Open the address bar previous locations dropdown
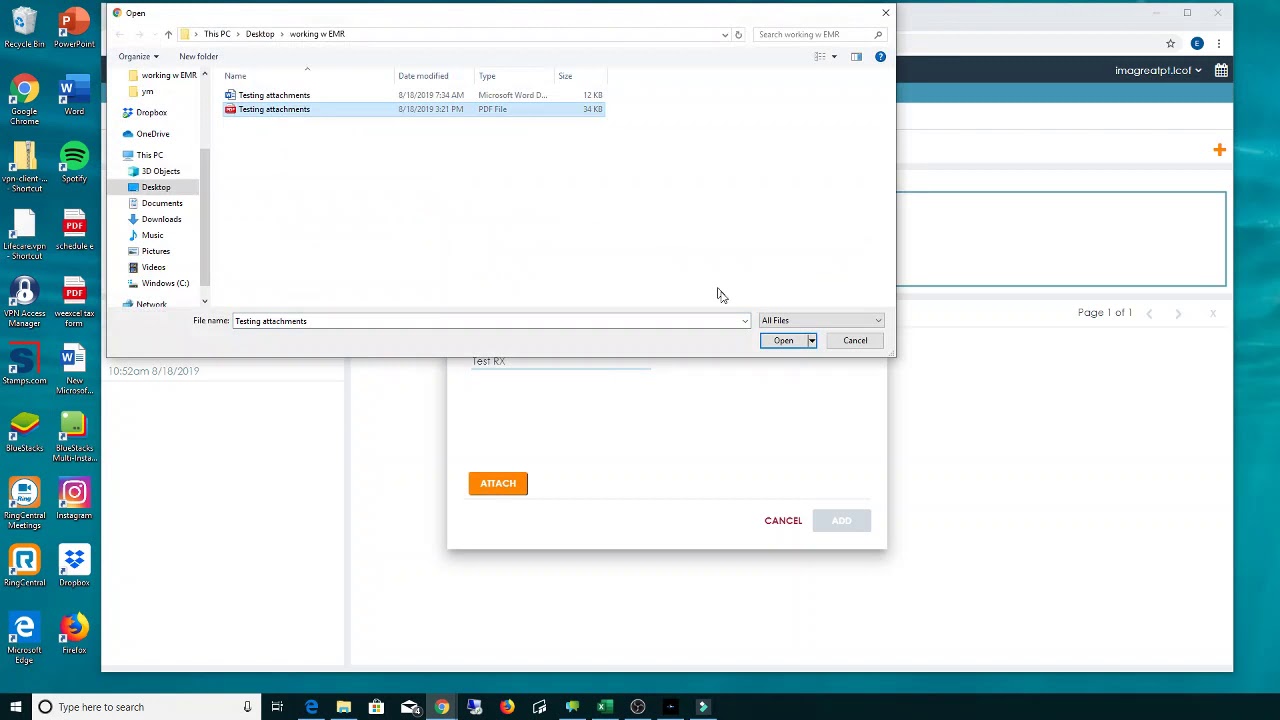Screen dimensions: 1280x720 coord(725,34)
